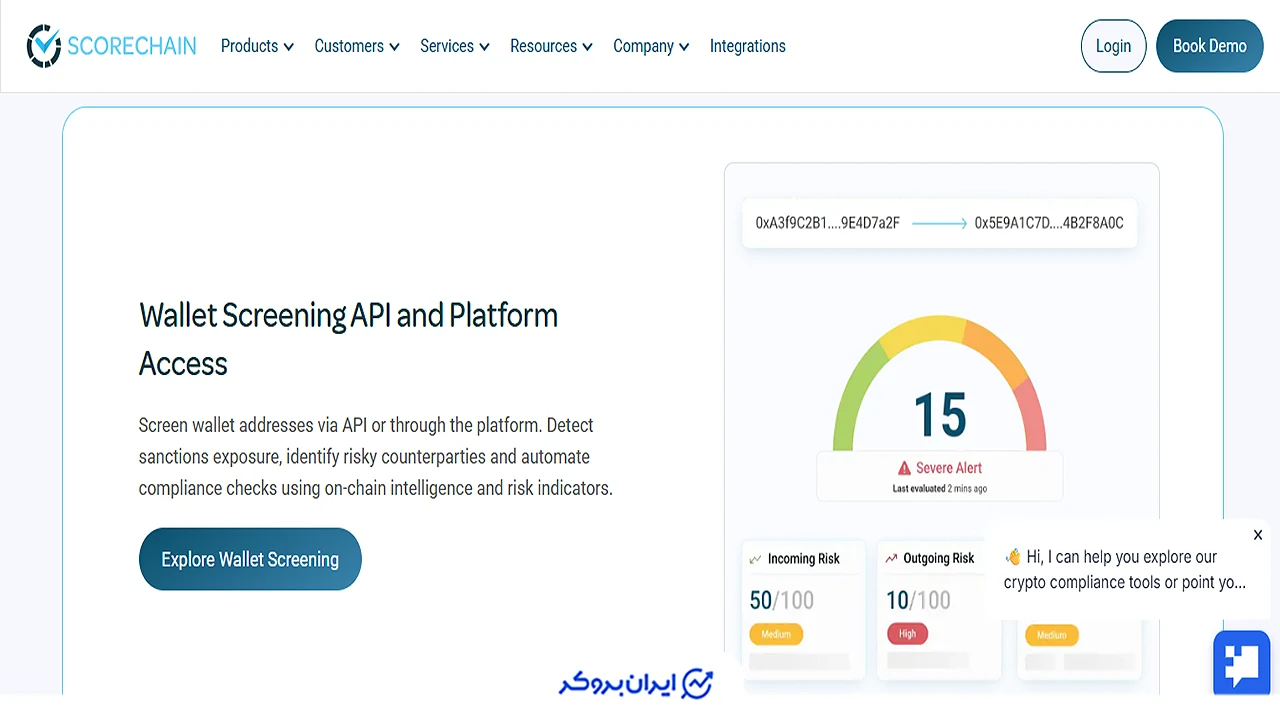Click the Severe Alert warning triangle icon
The image size is (1280, 720).
pyautogui.click(x=904, y=468)
